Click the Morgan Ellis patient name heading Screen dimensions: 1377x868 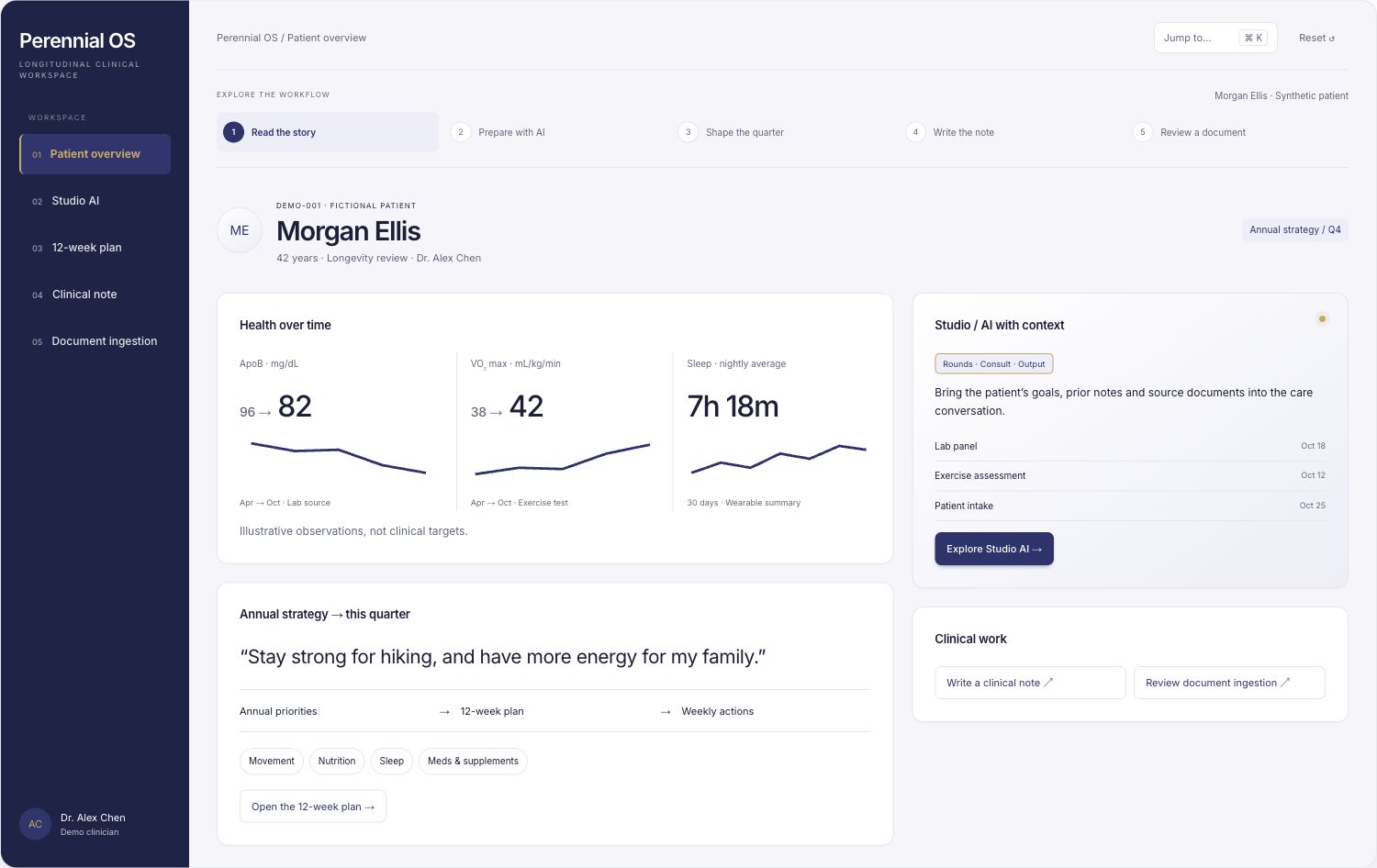coord(349,231)
